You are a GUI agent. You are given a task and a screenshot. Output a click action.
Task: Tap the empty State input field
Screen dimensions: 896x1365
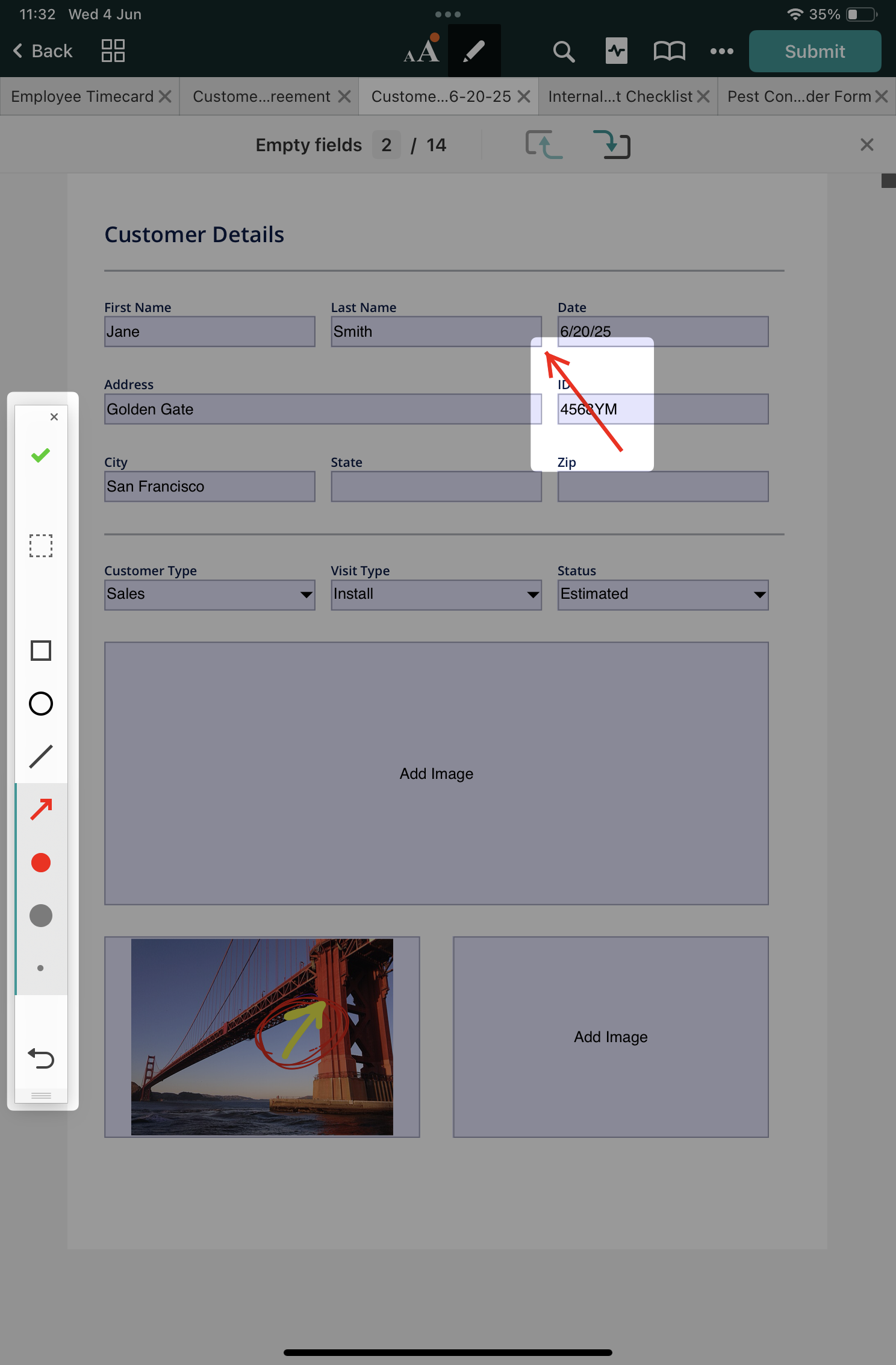click(436, 487)
